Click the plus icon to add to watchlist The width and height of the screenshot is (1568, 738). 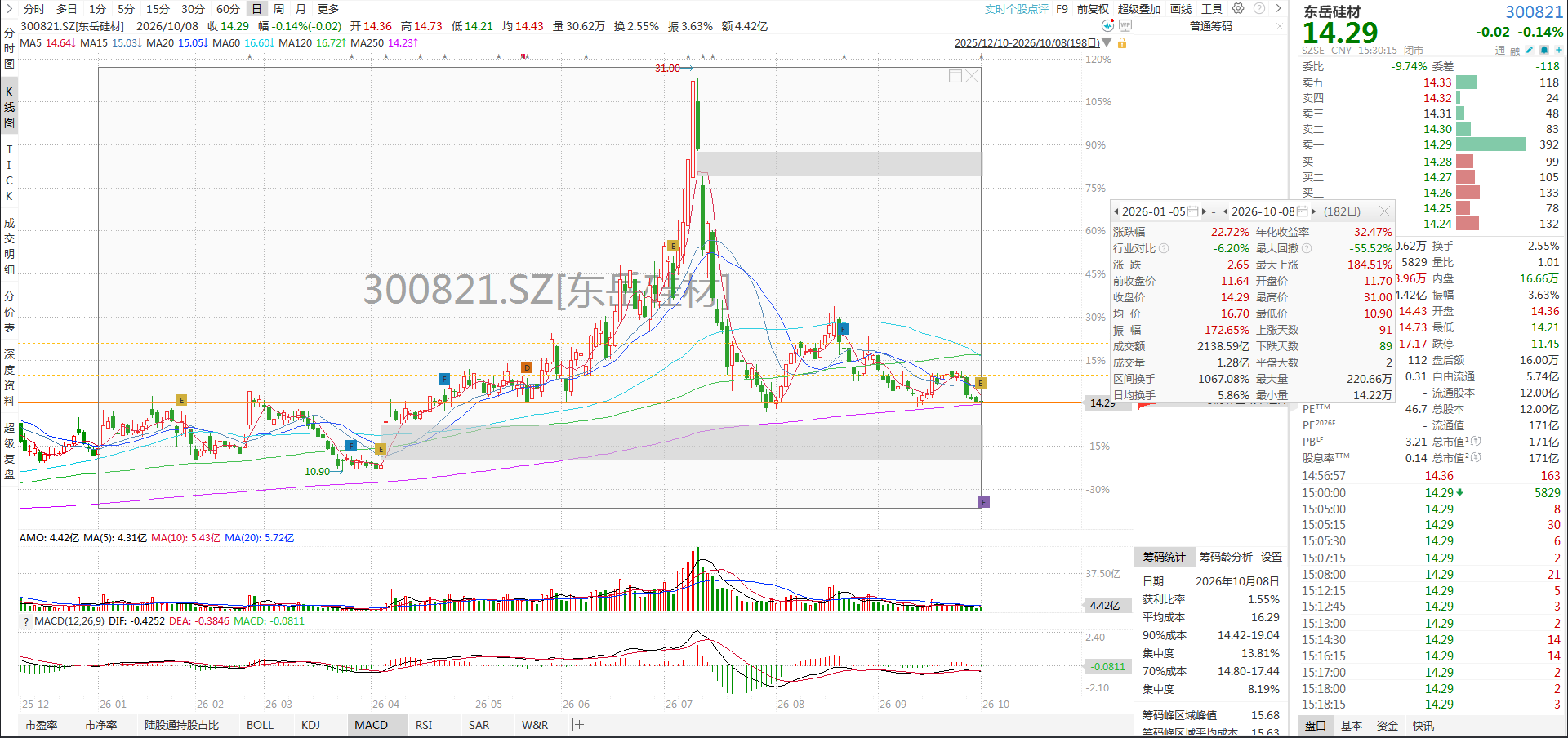coord(1557,50)
